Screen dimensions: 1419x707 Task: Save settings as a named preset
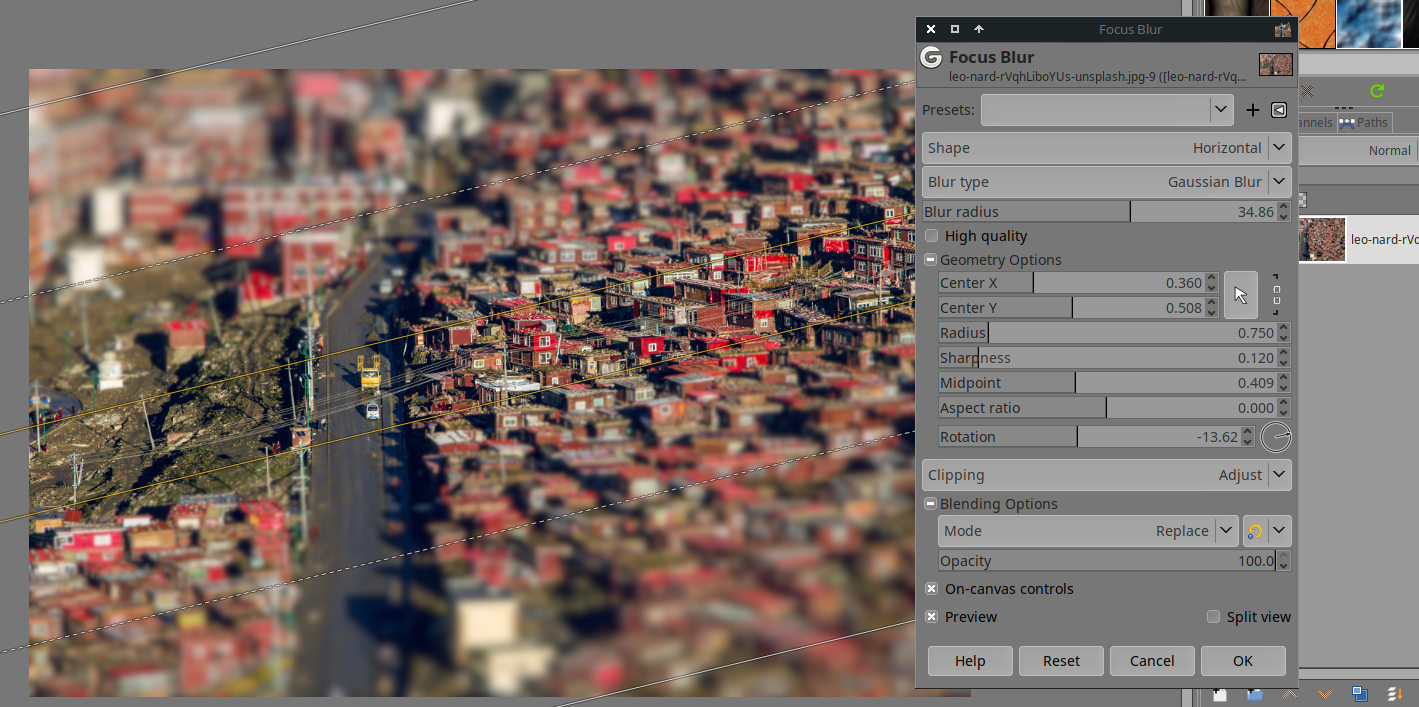1253,110
